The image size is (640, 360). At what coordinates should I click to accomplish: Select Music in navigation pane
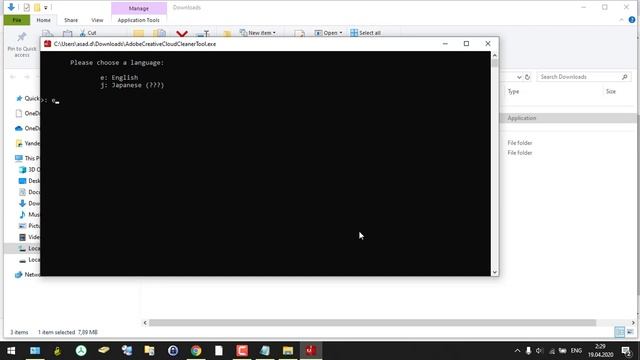(x=29, y=214)
